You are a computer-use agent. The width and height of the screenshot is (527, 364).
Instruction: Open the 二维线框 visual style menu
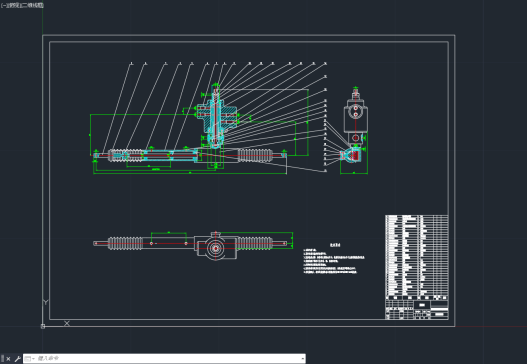click(32, 5)
